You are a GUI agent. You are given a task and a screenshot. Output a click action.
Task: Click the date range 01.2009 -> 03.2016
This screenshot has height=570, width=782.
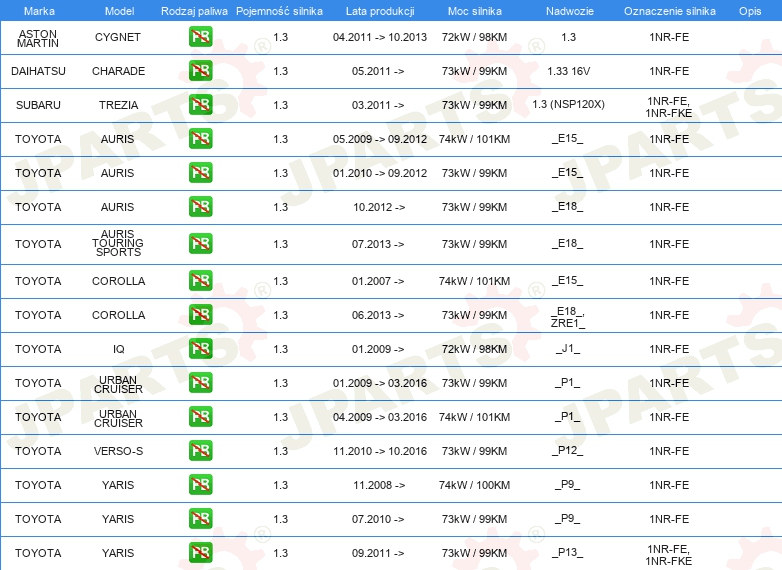coord(380,382)
